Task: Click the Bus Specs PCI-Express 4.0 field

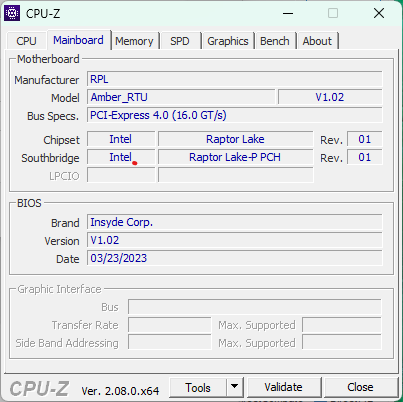Action: point(235,115)
